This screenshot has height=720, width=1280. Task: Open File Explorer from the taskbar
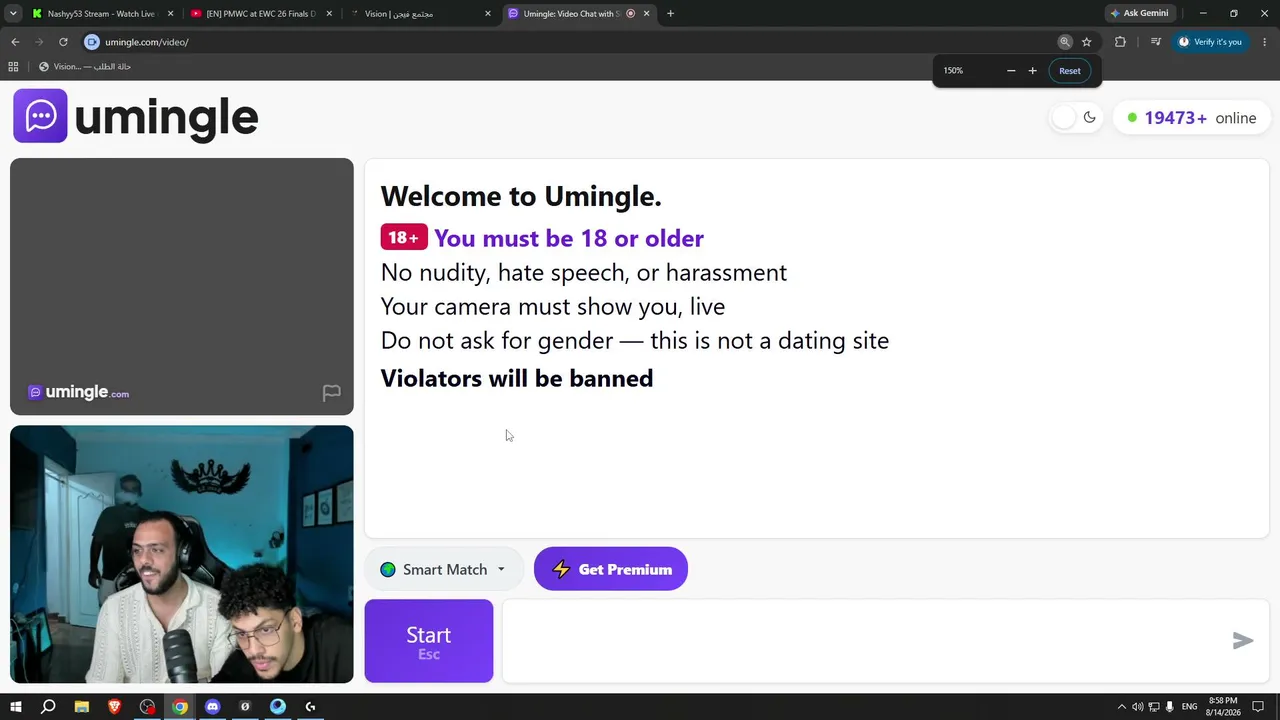click(82, 707)
